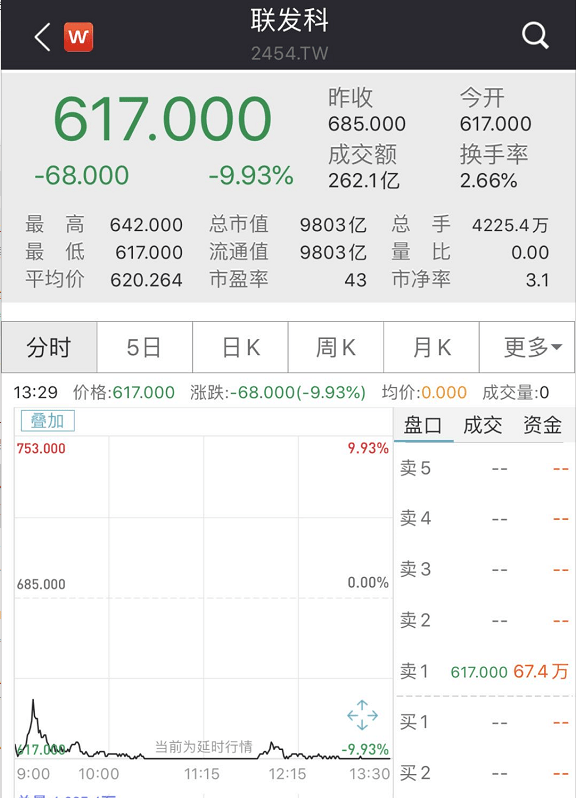576x798 pixels.
Task: Expand chart with fullscreen arrows icon
Action: (x=362, y=715)
